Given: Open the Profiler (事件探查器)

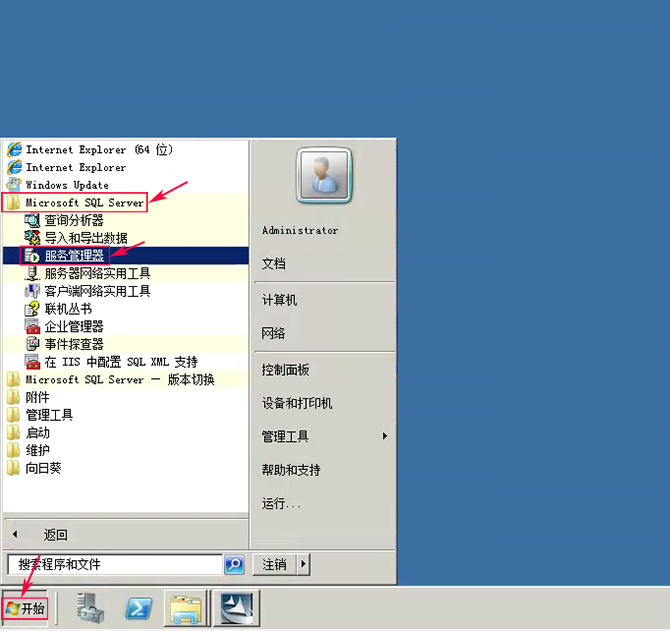Looking at the screenshot, I should coord(73,344).
